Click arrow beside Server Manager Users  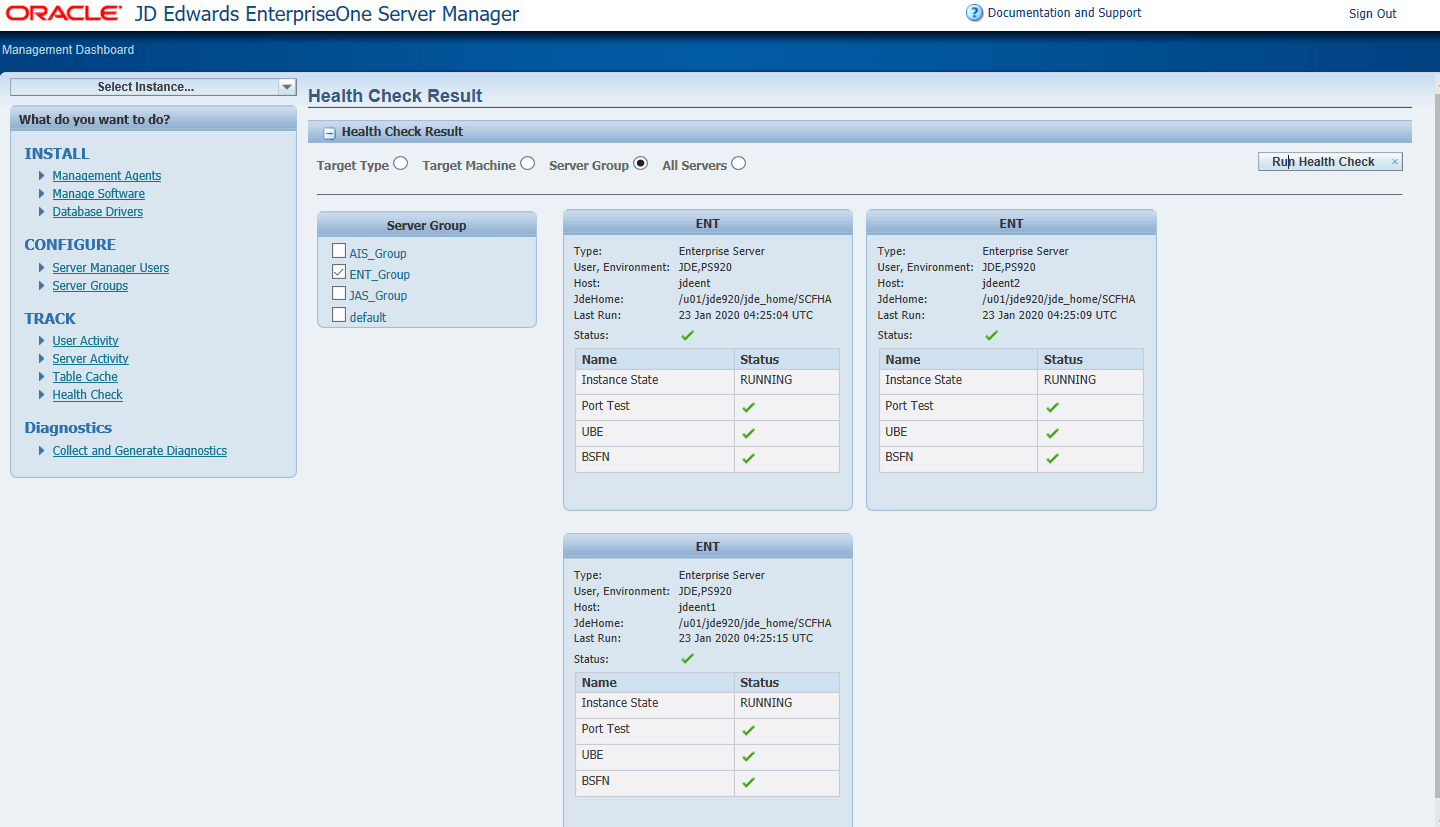tap(42, 268)
